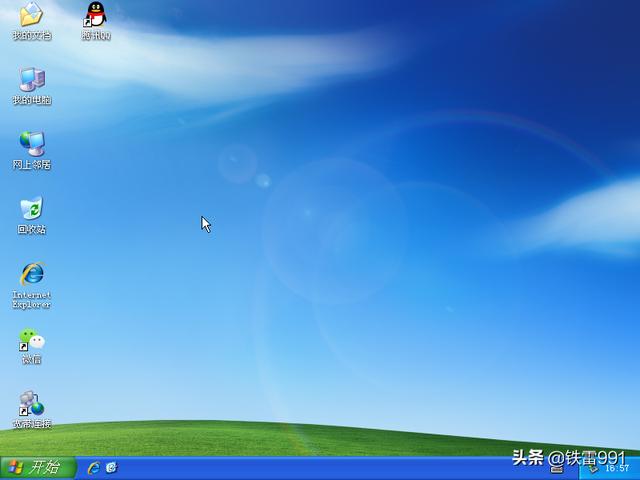Select the 我的电脑 (My Computer) icon
Image resolution: width=640 pixels, height=480 pixels.
(31, 85)
